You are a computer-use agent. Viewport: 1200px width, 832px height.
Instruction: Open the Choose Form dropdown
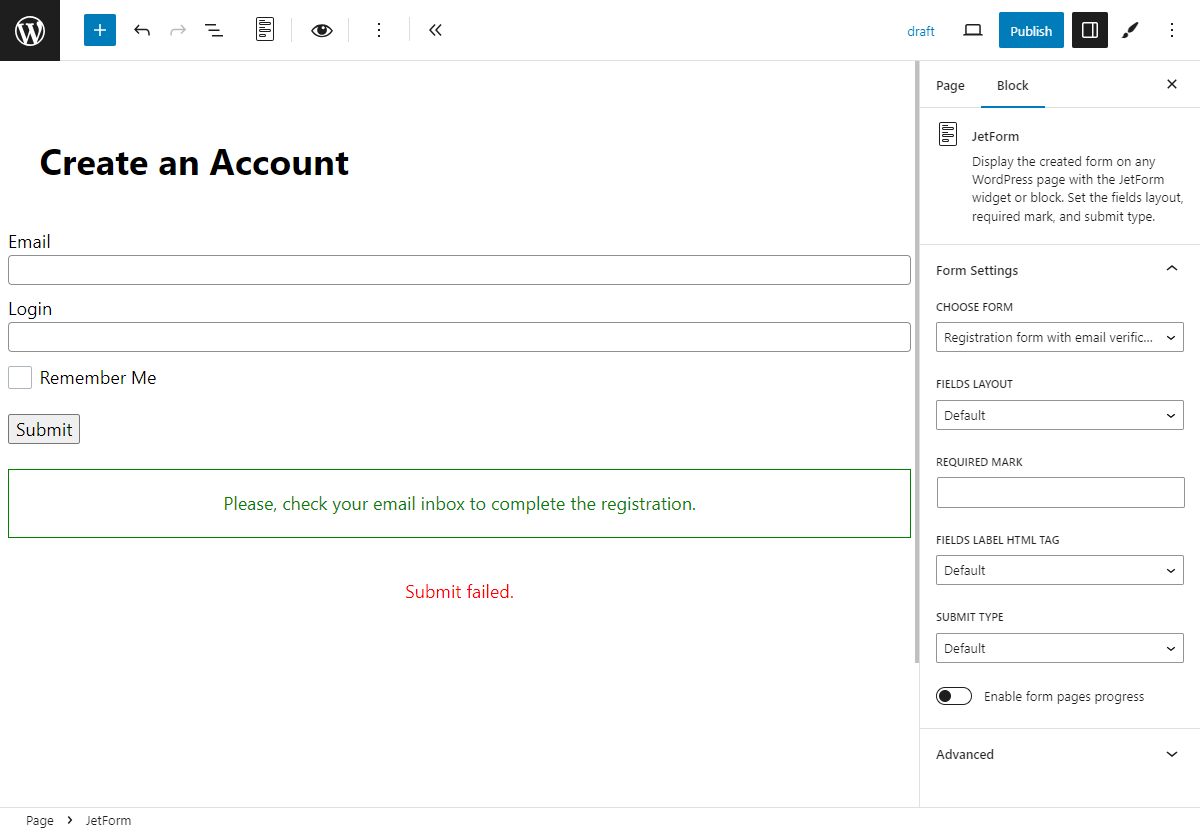tap(1059, 337)
